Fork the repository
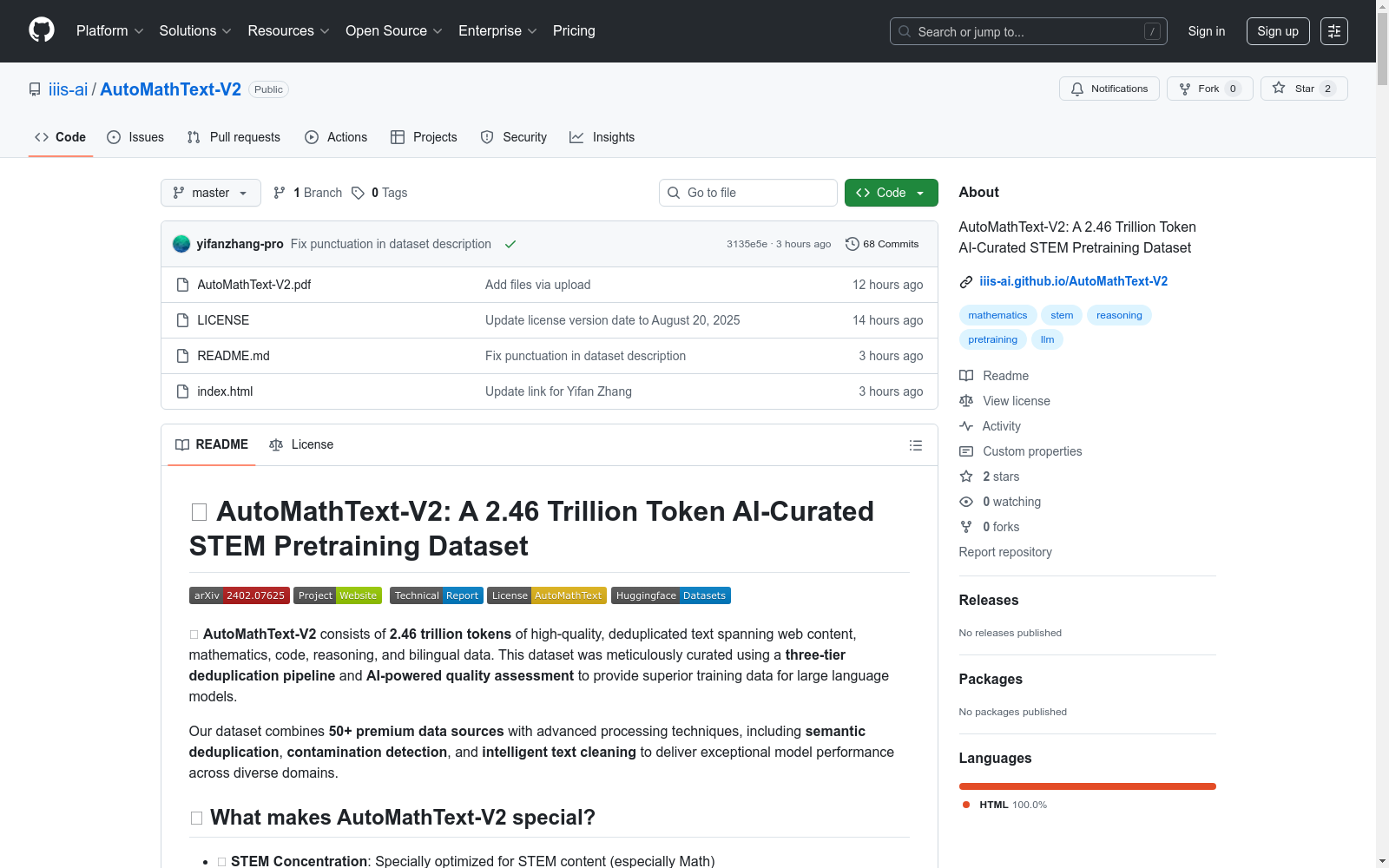 point(1209,89)
